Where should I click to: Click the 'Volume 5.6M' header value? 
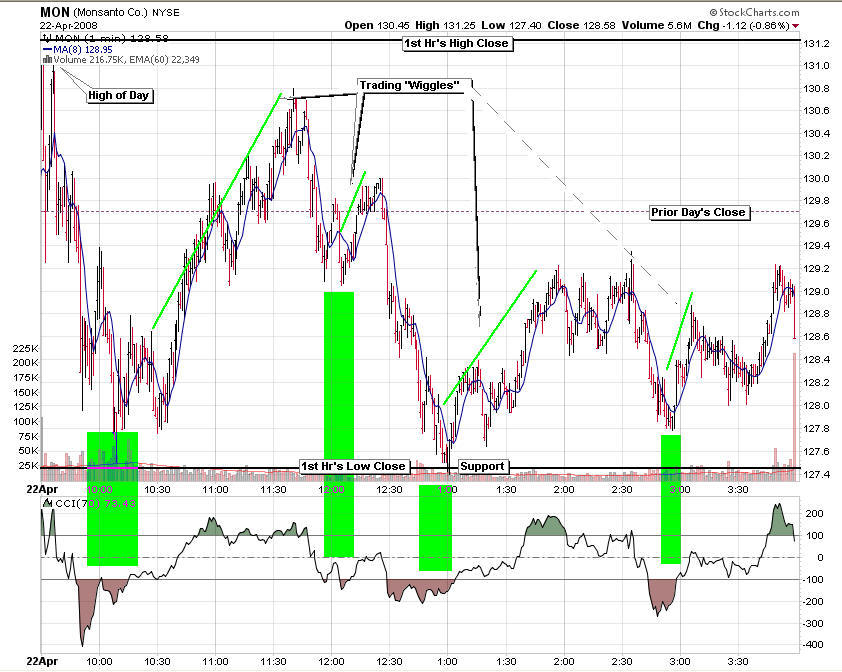click(x=657, y=25)
